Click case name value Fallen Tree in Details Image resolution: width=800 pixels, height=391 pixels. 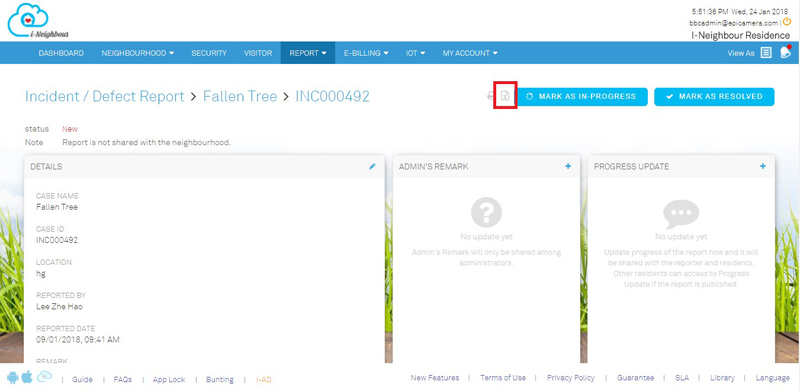coord(57,207)
